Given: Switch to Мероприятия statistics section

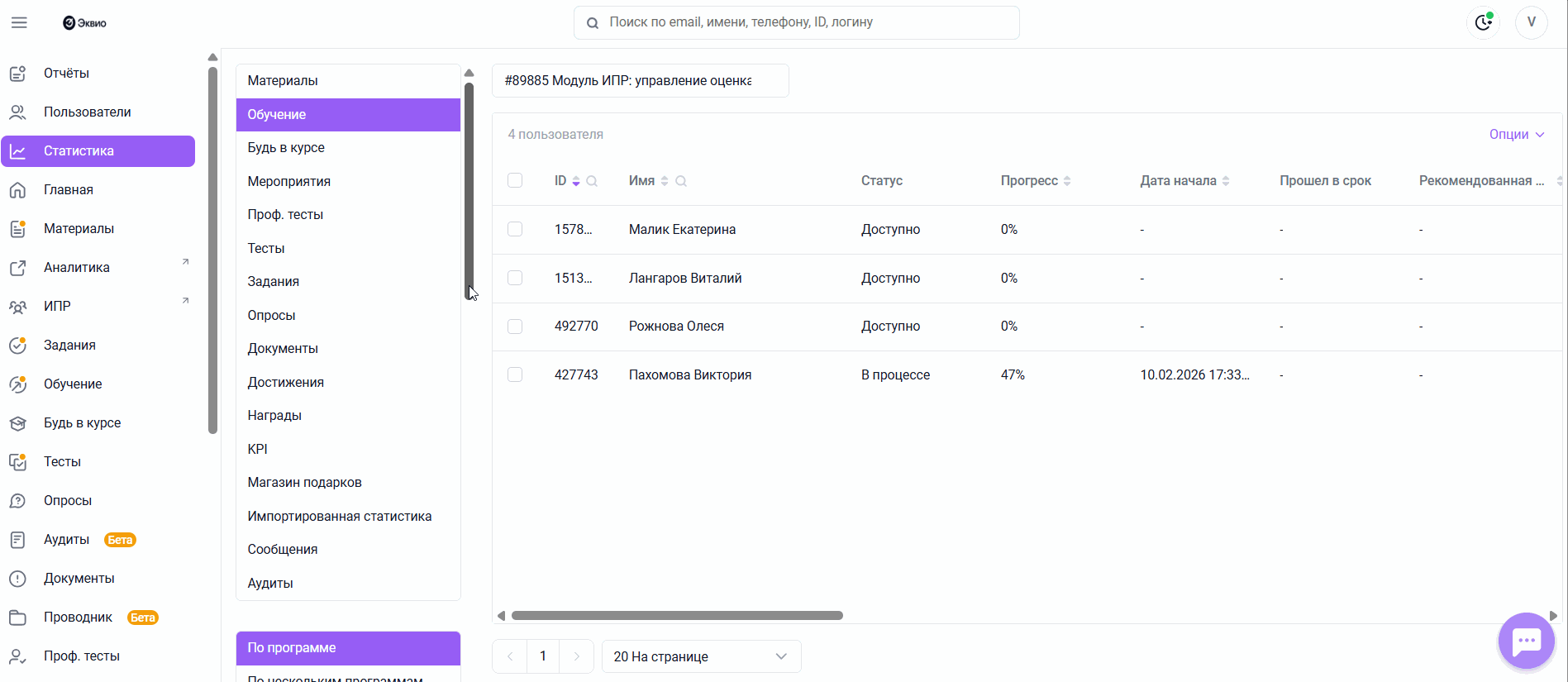Looking at the screenshot, I should pos(288,181).
